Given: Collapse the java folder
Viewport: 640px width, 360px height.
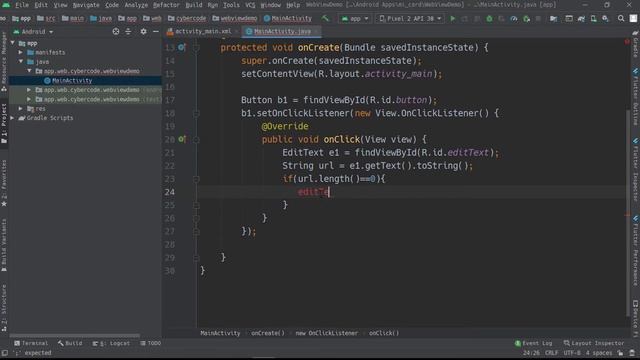Looking at the screenshot, I should click(x=20, y=62).
